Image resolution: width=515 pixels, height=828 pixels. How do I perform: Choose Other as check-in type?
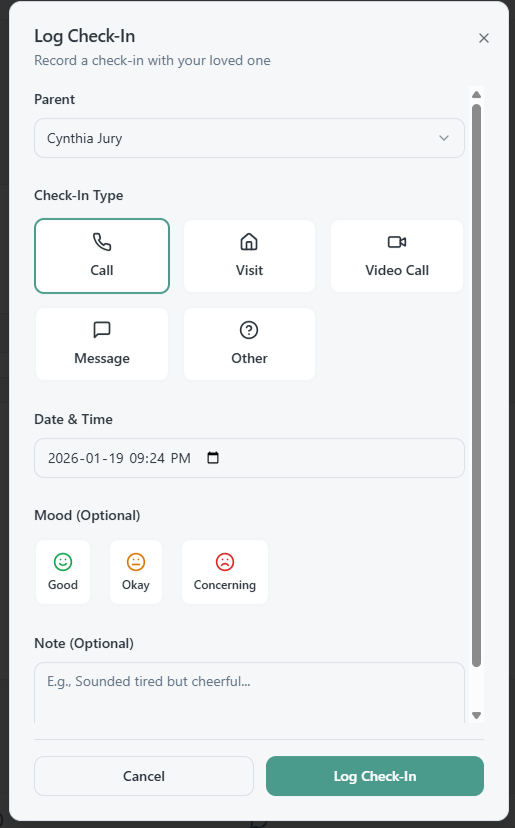(x=249, y=344)
